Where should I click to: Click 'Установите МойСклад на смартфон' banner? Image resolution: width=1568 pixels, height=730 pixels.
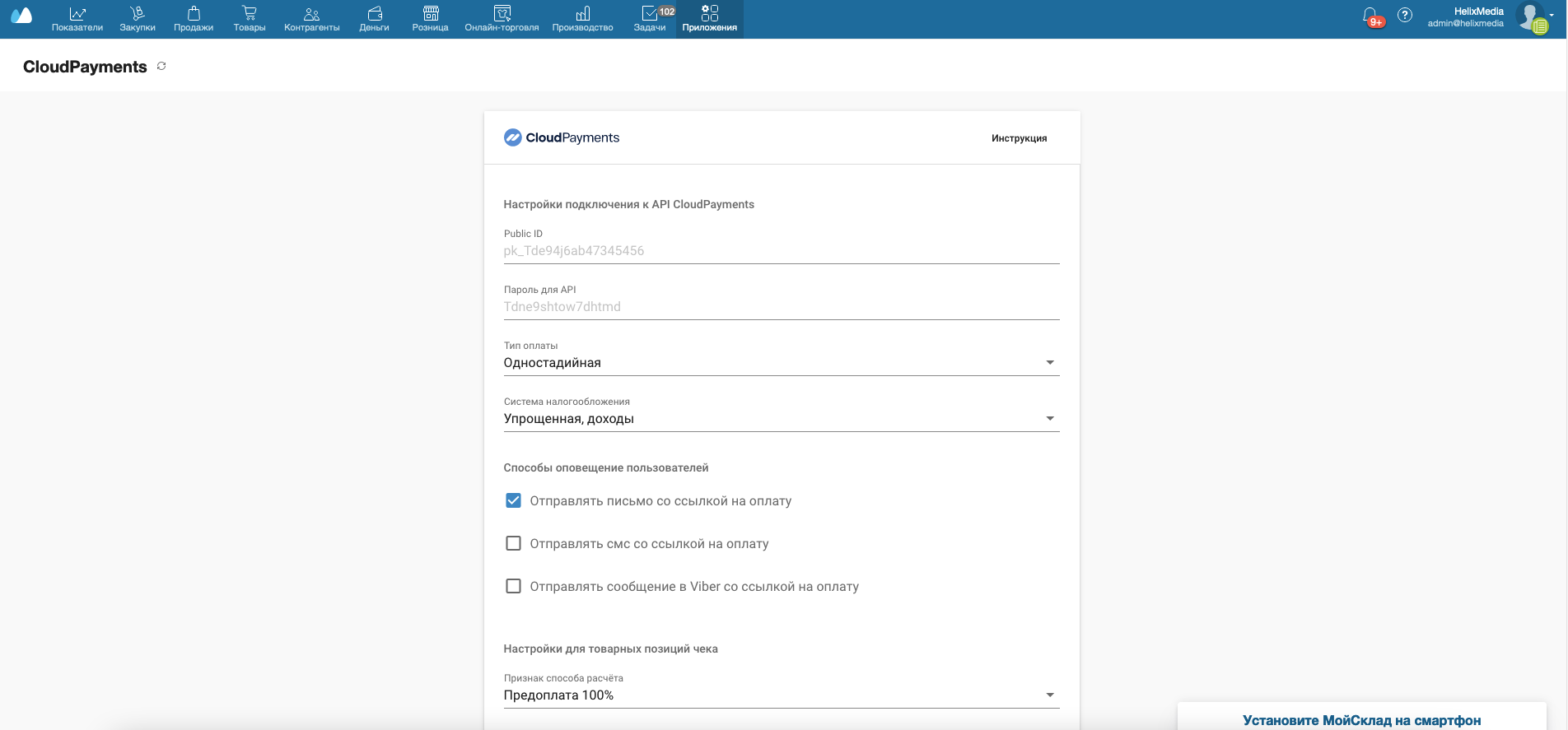click(1361, 720)
